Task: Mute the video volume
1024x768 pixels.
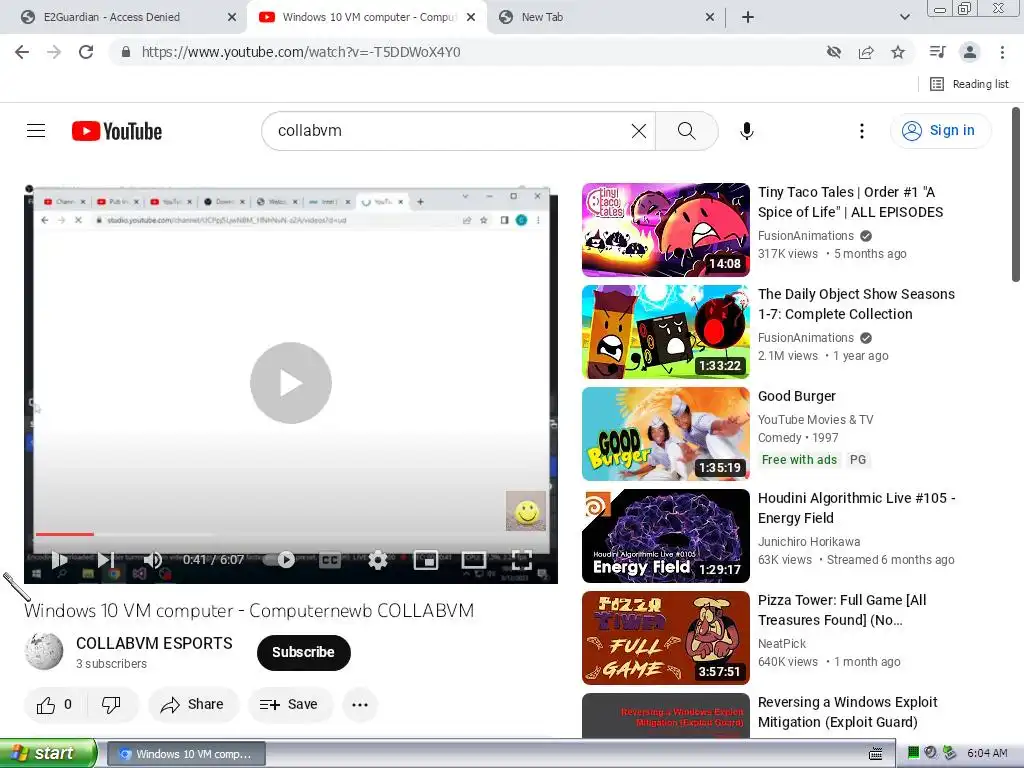Action: coord(152,560)
